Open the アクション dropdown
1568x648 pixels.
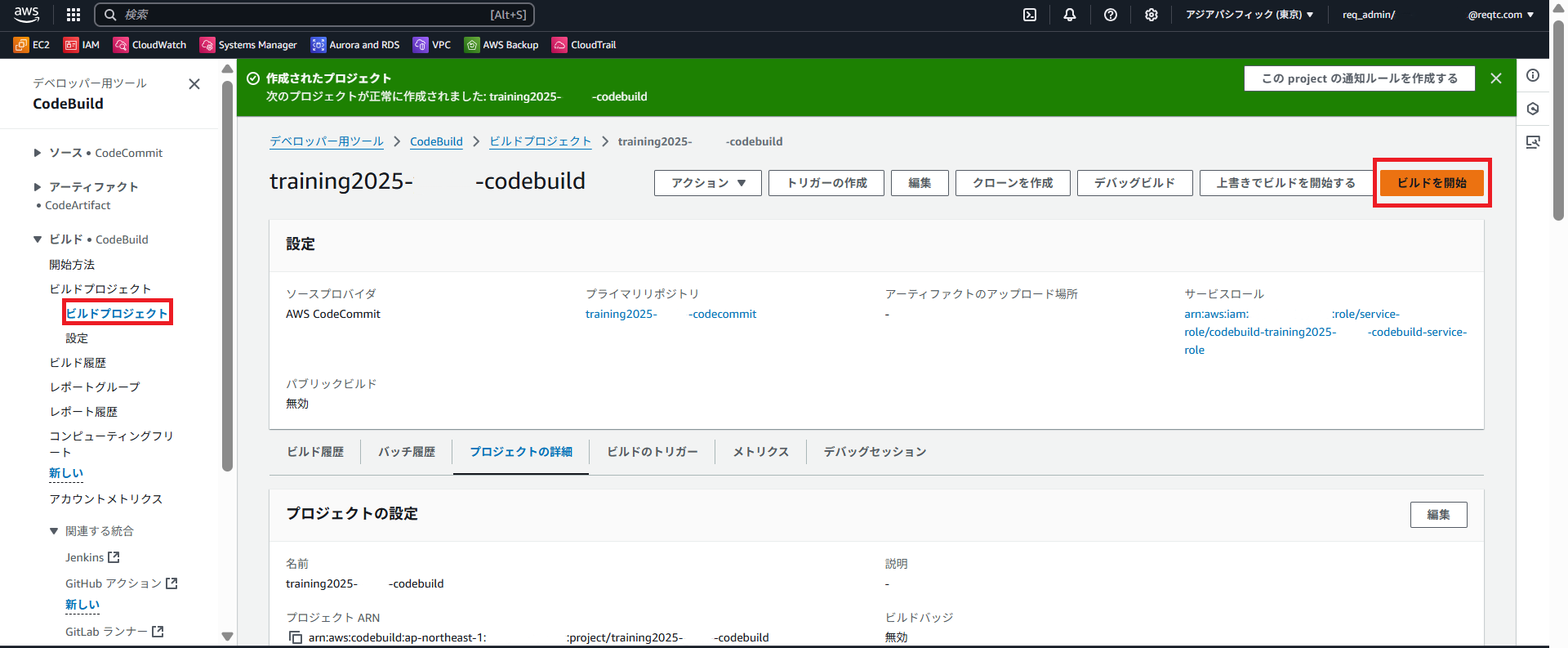(x=708, y=183)
